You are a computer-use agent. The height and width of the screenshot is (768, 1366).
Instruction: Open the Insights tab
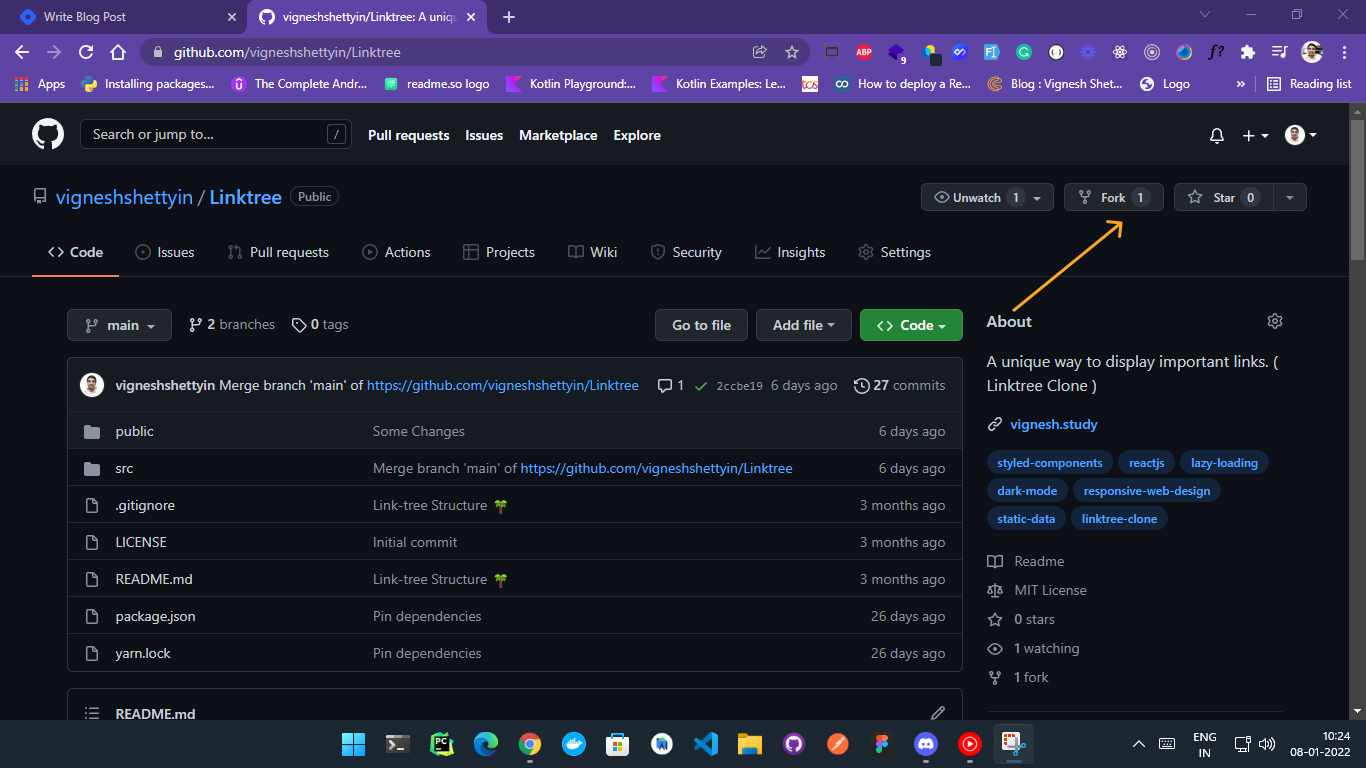point(790,252)
